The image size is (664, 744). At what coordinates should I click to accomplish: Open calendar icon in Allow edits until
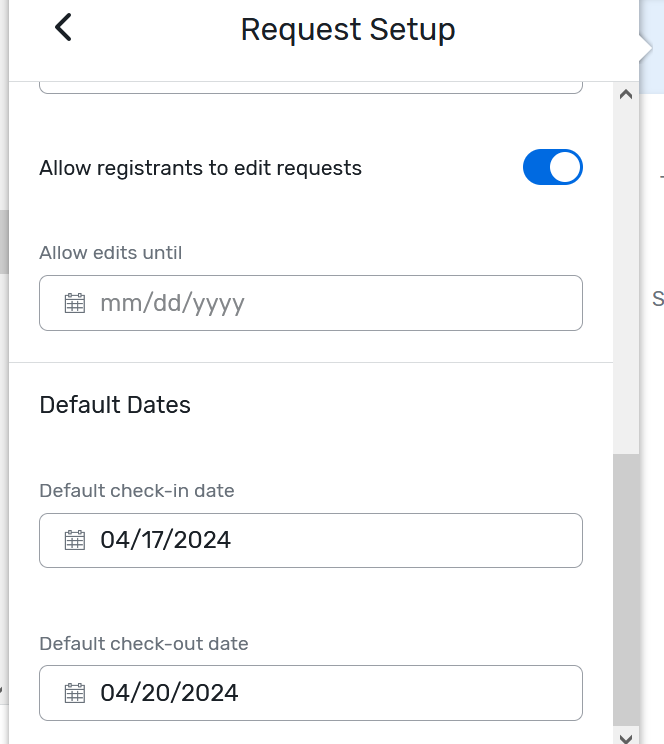coord(75,303)
